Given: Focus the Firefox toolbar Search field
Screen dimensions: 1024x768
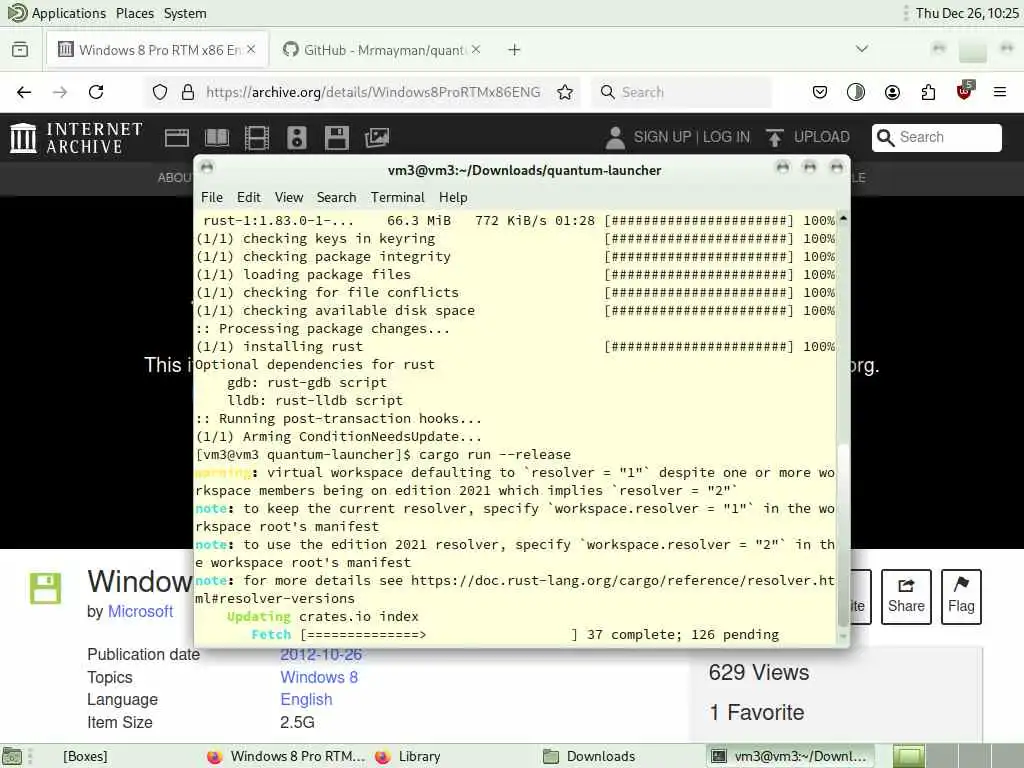Looking at the screenshot, I should 682,92.
